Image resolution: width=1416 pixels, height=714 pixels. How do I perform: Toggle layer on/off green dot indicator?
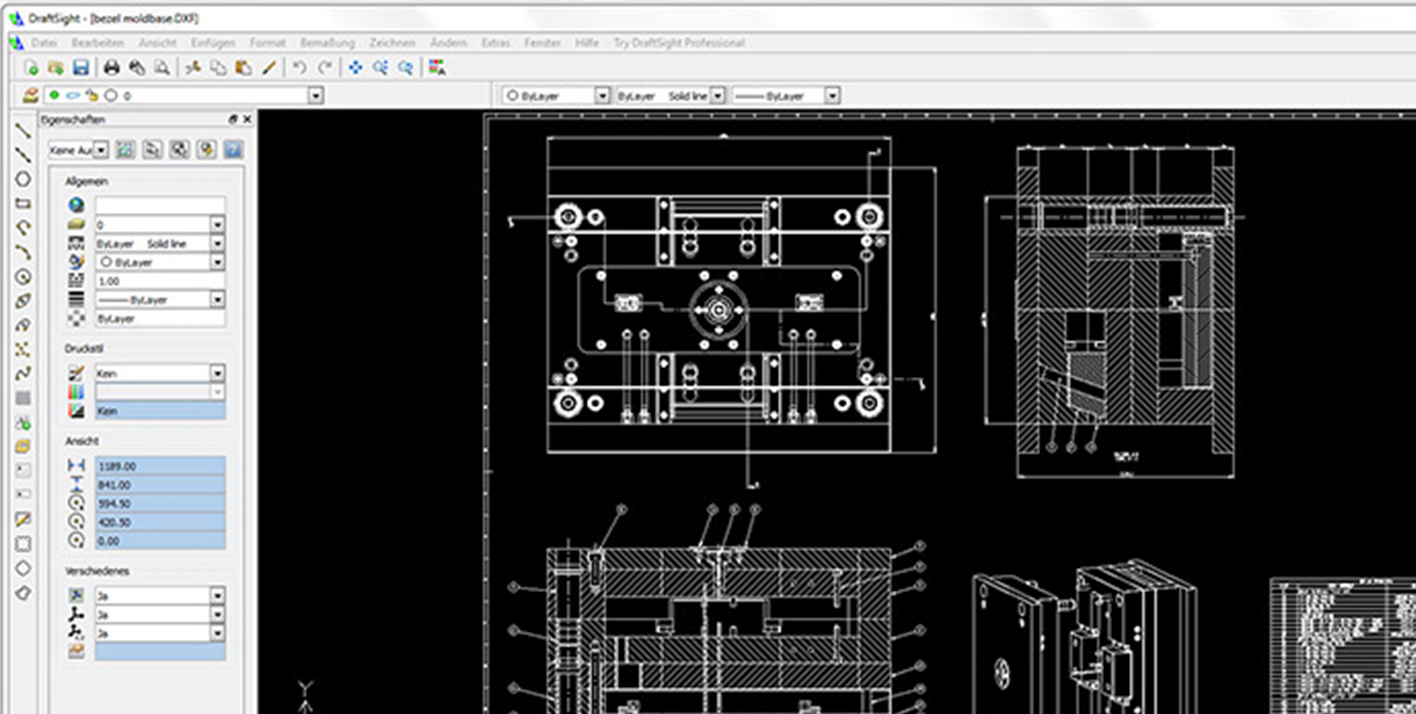coord(54,96)
